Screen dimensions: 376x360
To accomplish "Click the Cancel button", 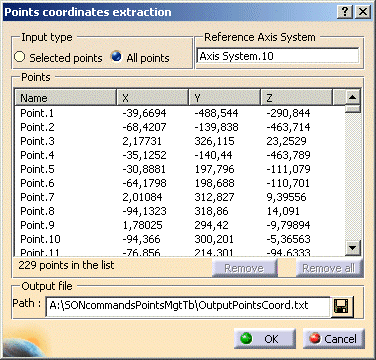I will 333,339.
